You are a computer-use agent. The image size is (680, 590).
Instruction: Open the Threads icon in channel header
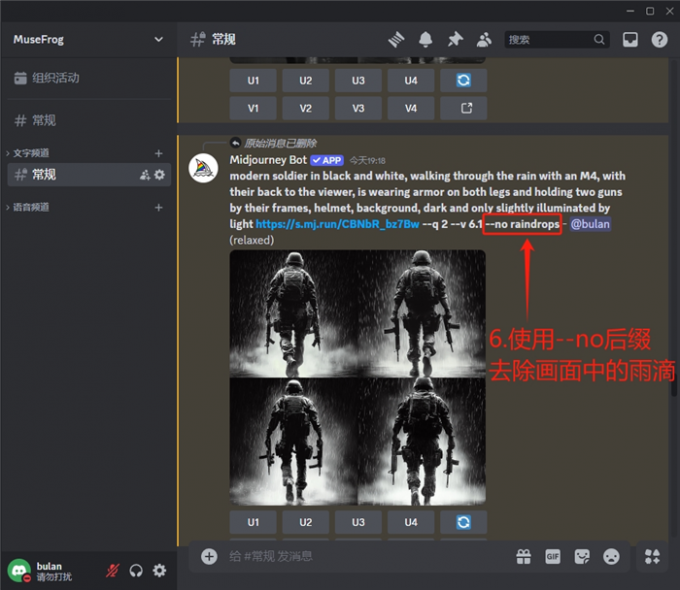[396, 39]
